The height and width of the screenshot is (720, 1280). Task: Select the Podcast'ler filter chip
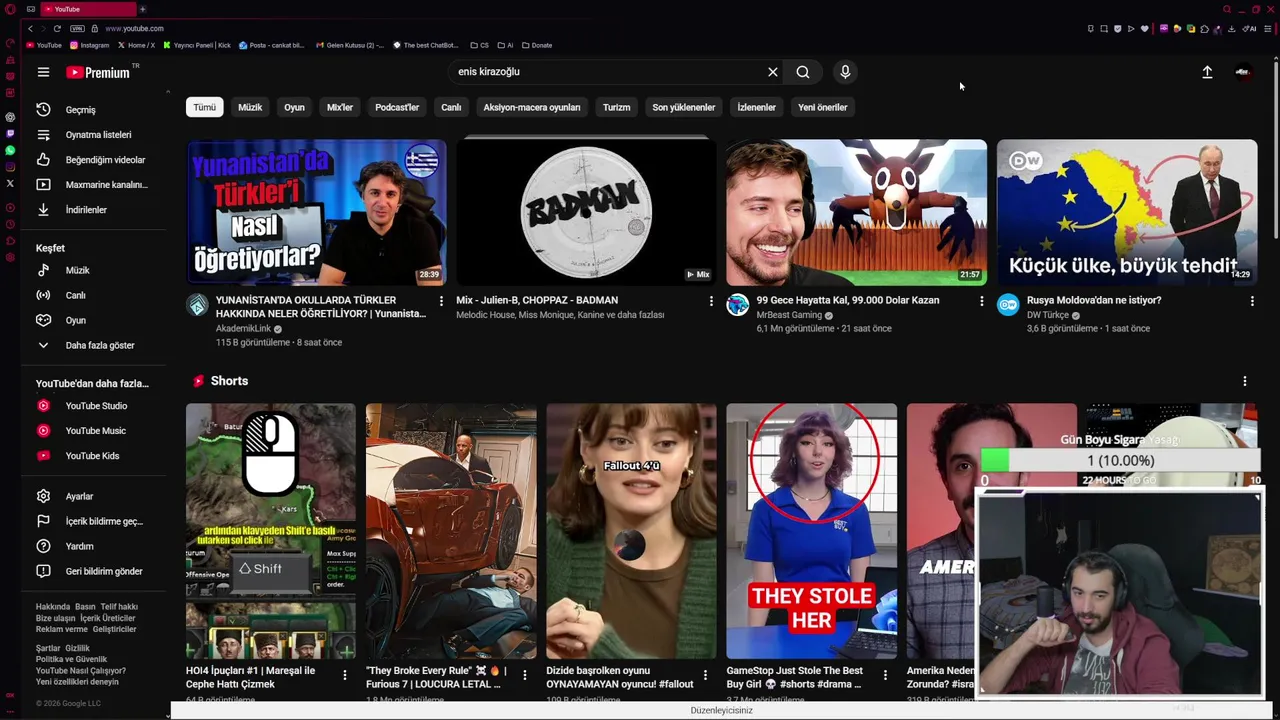397,107
